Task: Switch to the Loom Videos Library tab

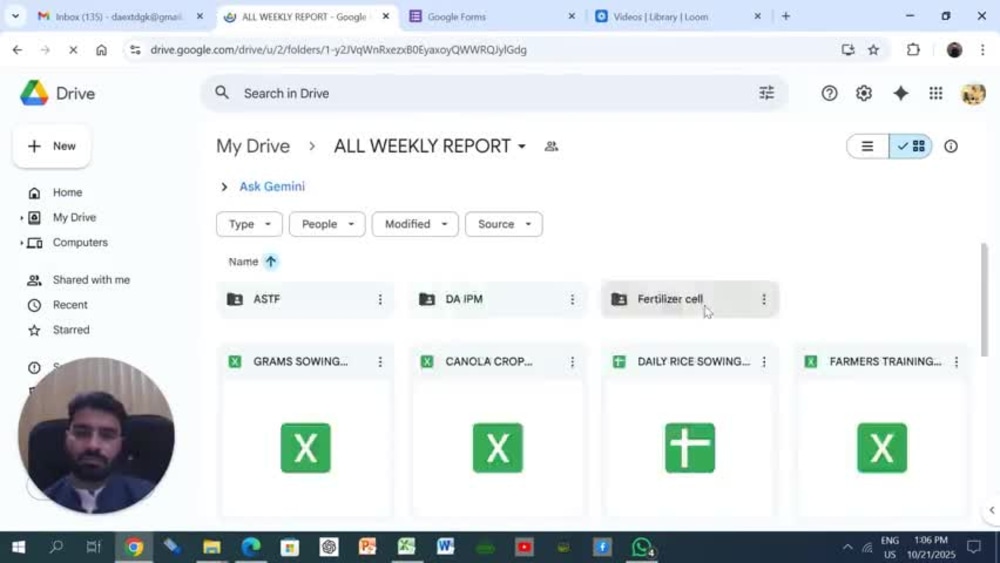Action: click(x=677, y=17)
